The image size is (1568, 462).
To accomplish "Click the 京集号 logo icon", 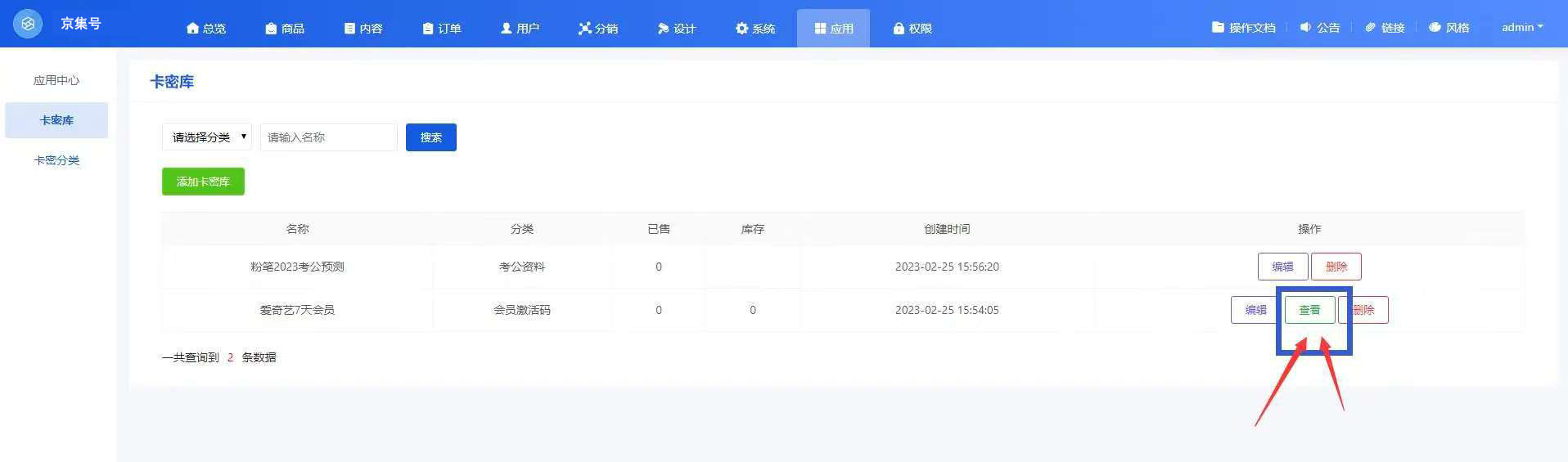I will coord(28,24).
